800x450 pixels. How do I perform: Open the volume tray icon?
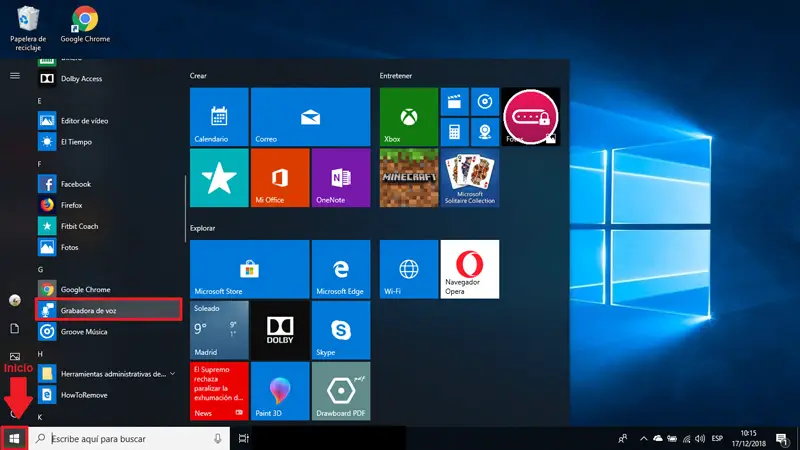(700, 438)
